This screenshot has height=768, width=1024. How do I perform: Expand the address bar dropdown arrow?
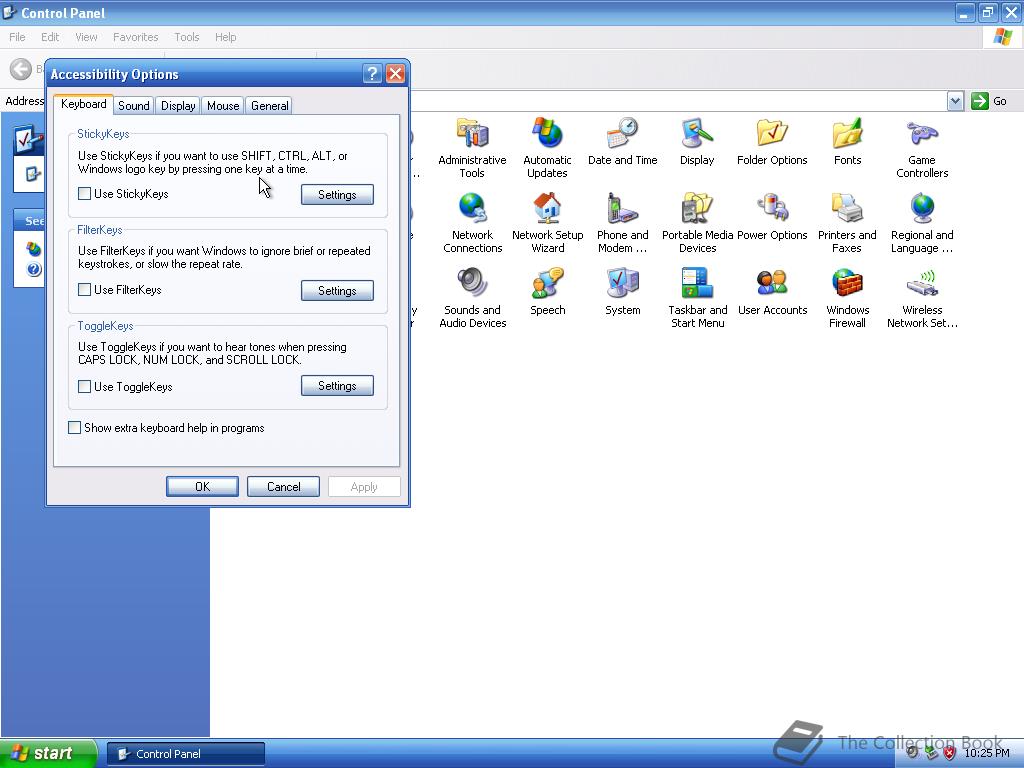pos(955,101)
